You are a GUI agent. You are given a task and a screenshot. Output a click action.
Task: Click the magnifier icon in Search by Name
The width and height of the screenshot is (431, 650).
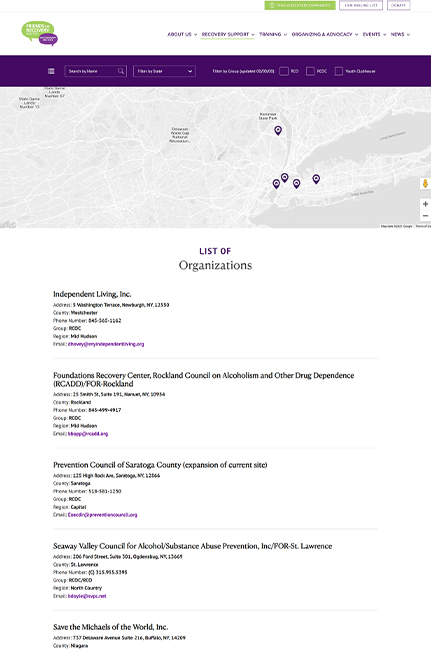click(x=121, y=71)
